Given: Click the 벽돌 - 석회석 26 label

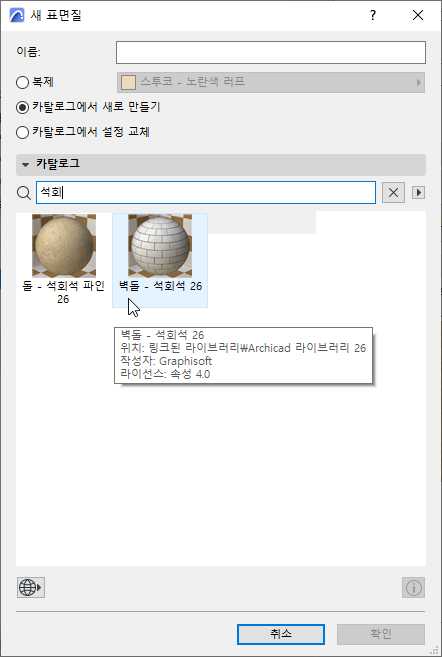Looking at the screenshot, I should coord(160,286).
